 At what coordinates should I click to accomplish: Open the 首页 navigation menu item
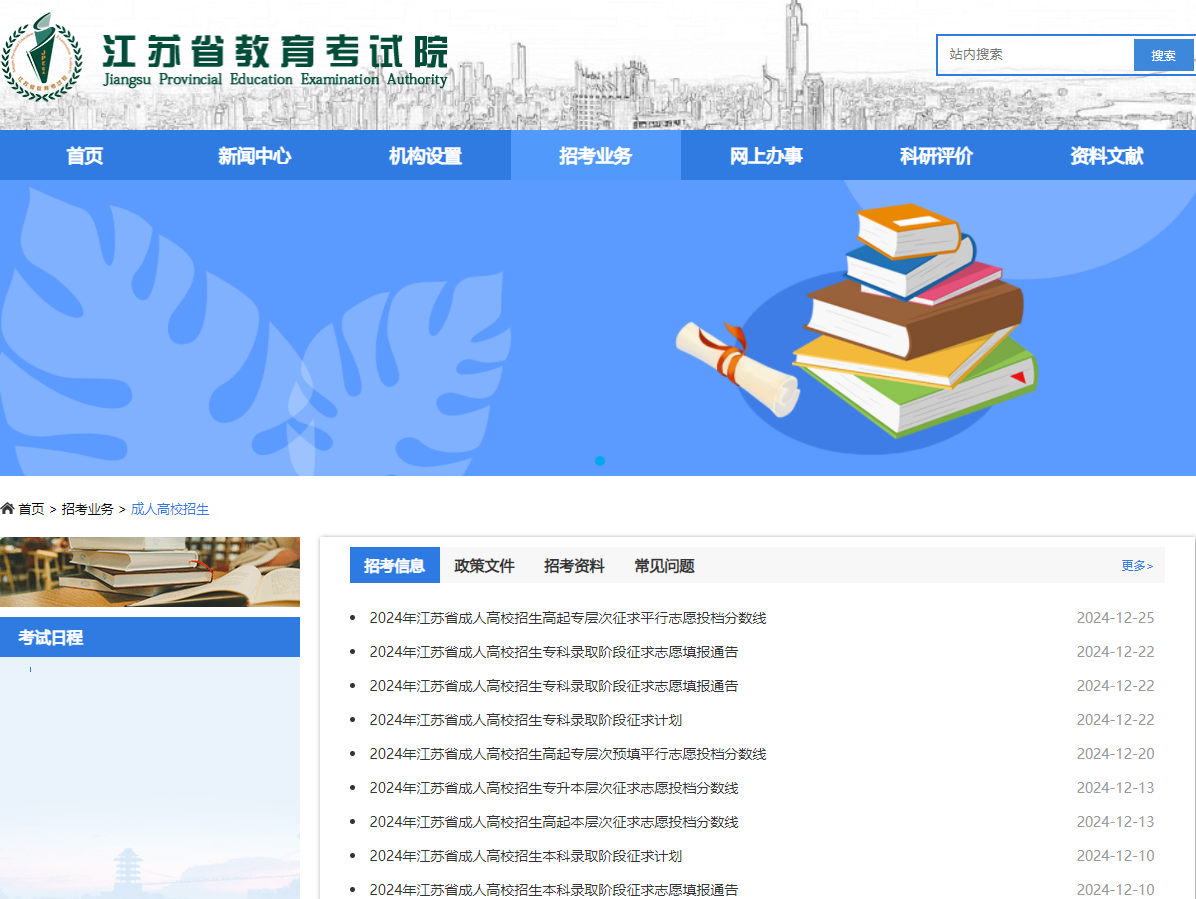(83, 155)
